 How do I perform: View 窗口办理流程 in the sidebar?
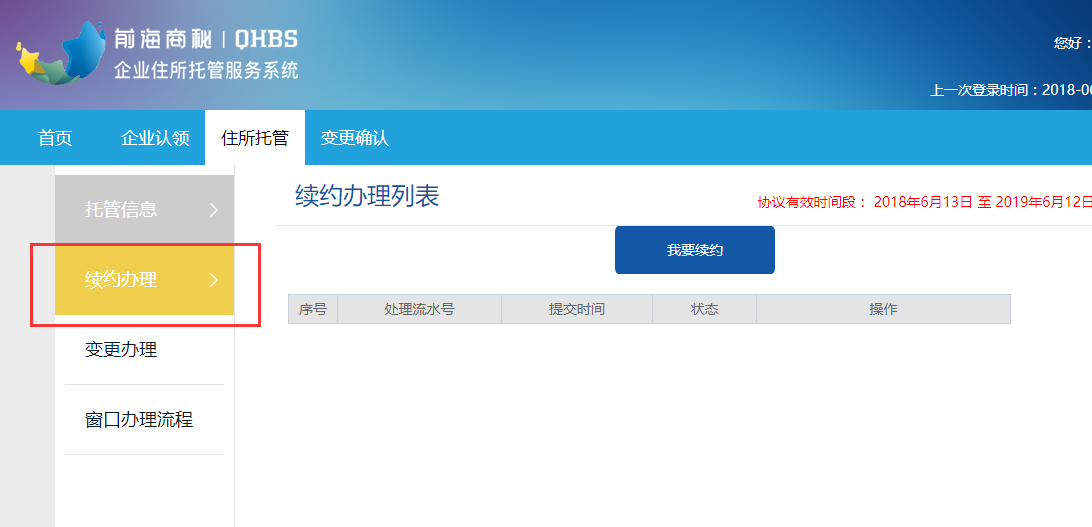click(x=139, y=420)
